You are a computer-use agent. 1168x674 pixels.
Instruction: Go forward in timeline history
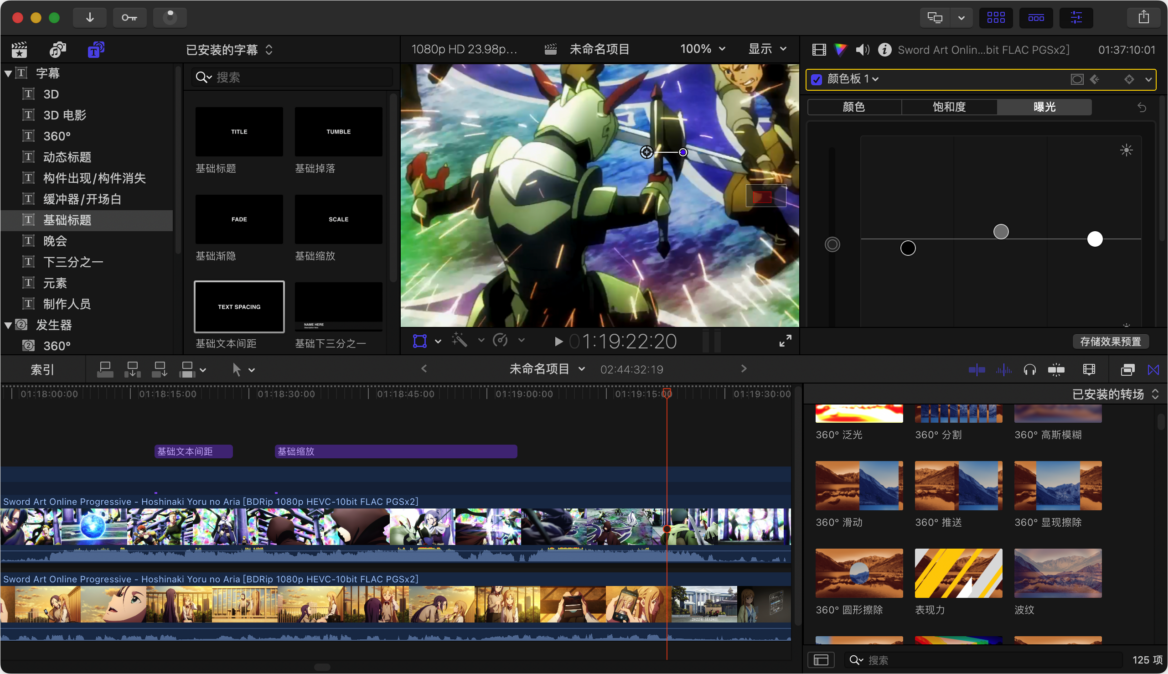point(743,369)
